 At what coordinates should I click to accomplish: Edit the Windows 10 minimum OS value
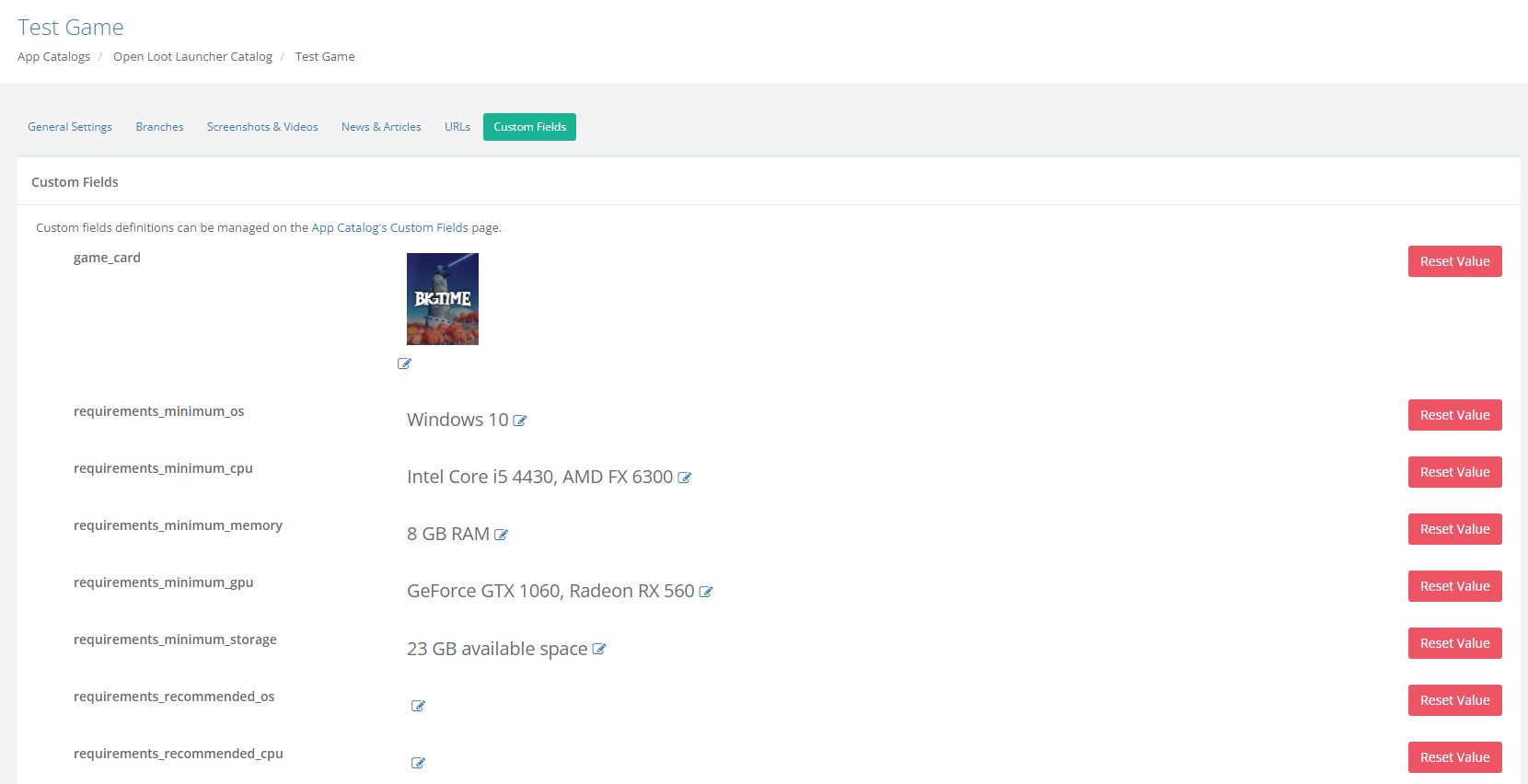[x=520, y=421]
